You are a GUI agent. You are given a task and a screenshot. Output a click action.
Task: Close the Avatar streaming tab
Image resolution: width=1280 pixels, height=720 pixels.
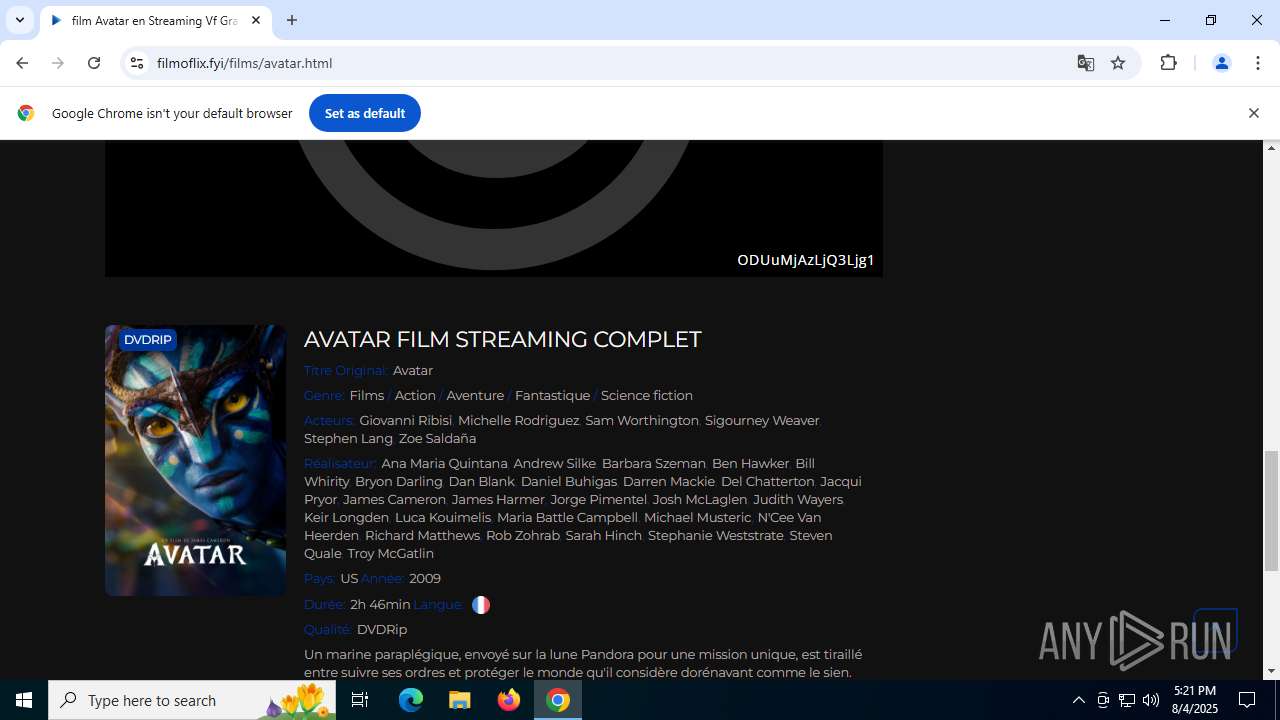[256, 20]
